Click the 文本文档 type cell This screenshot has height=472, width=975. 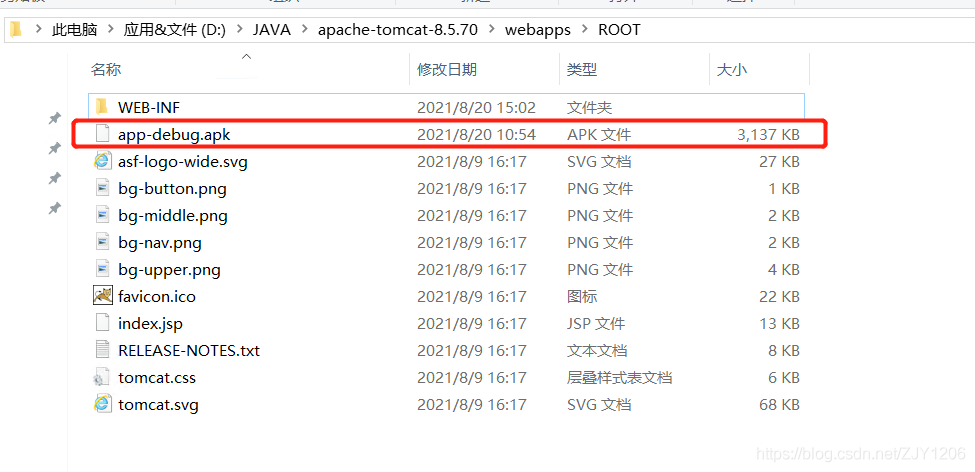click(597, 351)
